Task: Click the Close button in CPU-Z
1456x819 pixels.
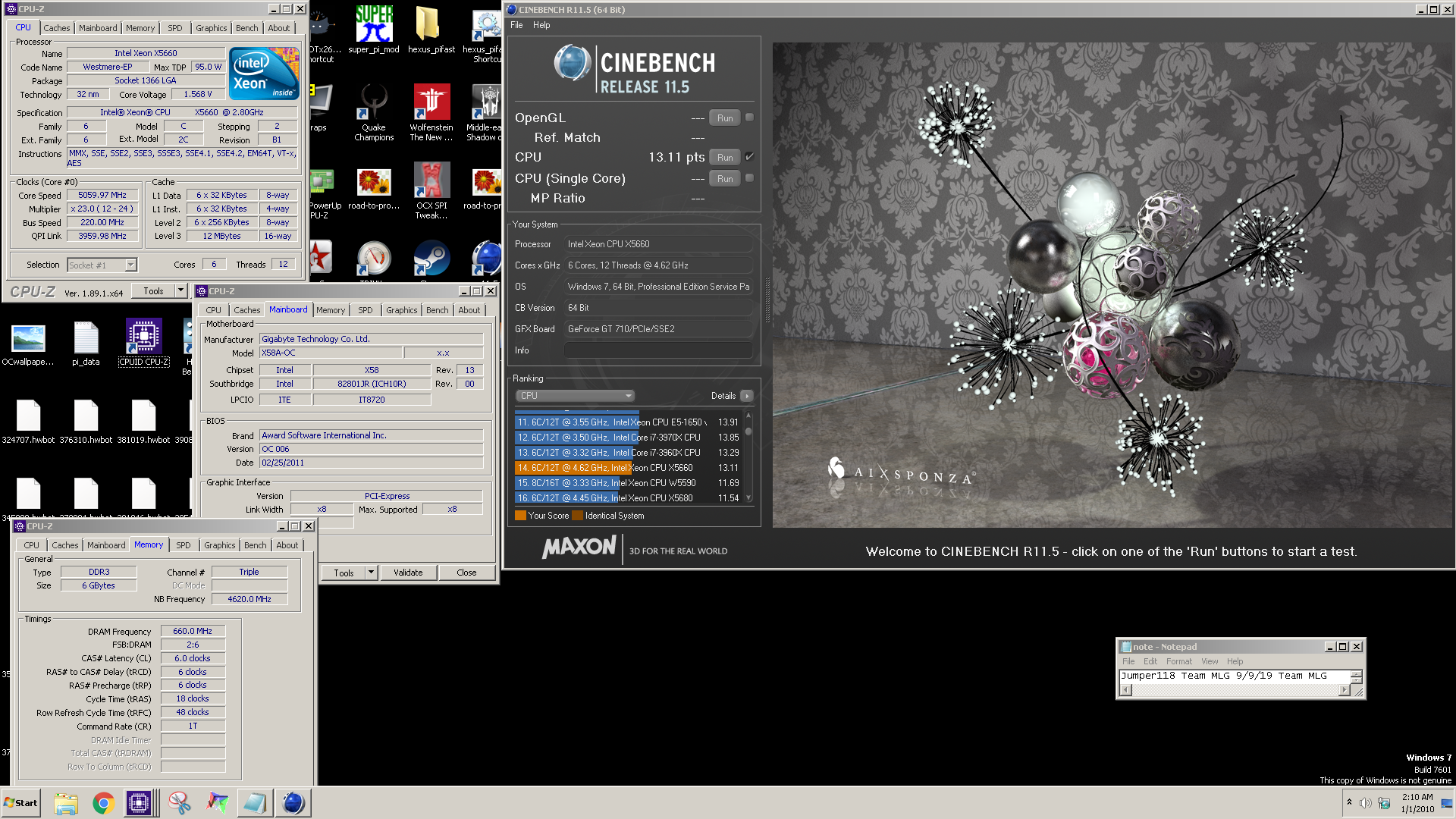Action: click(x=466, y=573)
